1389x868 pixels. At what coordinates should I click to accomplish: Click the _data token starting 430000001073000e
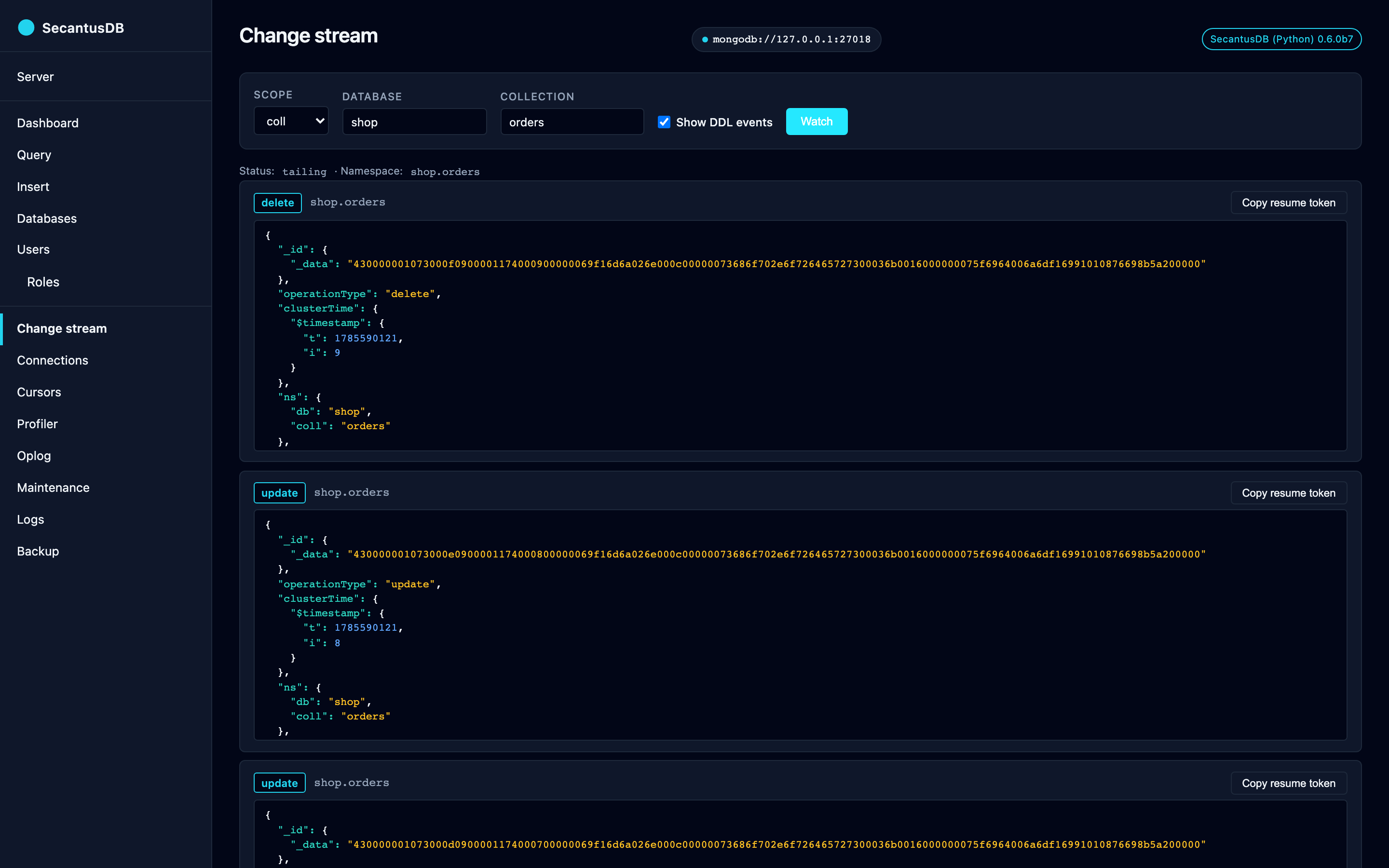[776, 554]
